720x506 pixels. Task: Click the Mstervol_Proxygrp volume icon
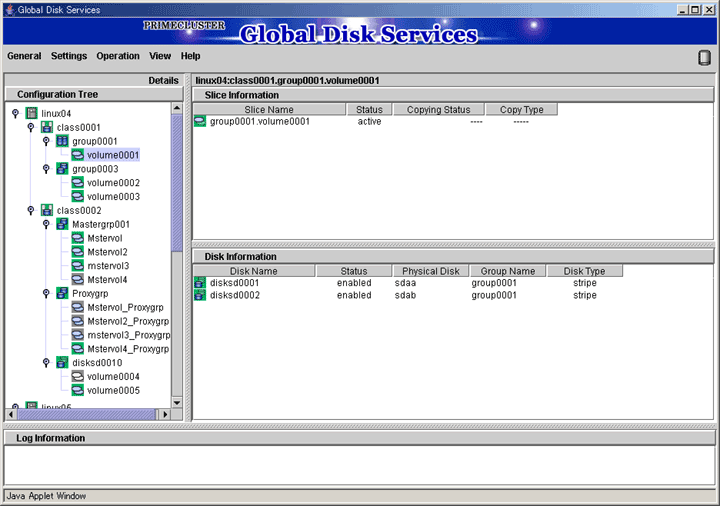point(78,307)
